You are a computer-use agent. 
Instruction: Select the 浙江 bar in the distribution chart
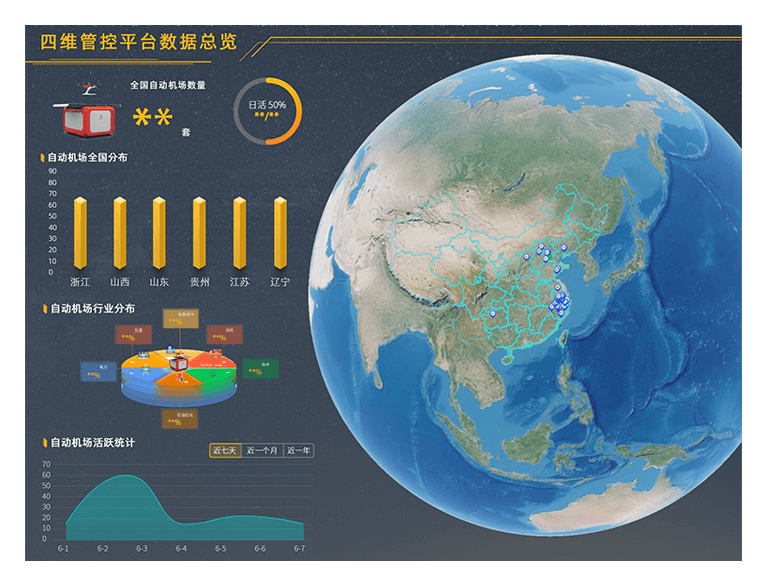click(x=80, y=233)
